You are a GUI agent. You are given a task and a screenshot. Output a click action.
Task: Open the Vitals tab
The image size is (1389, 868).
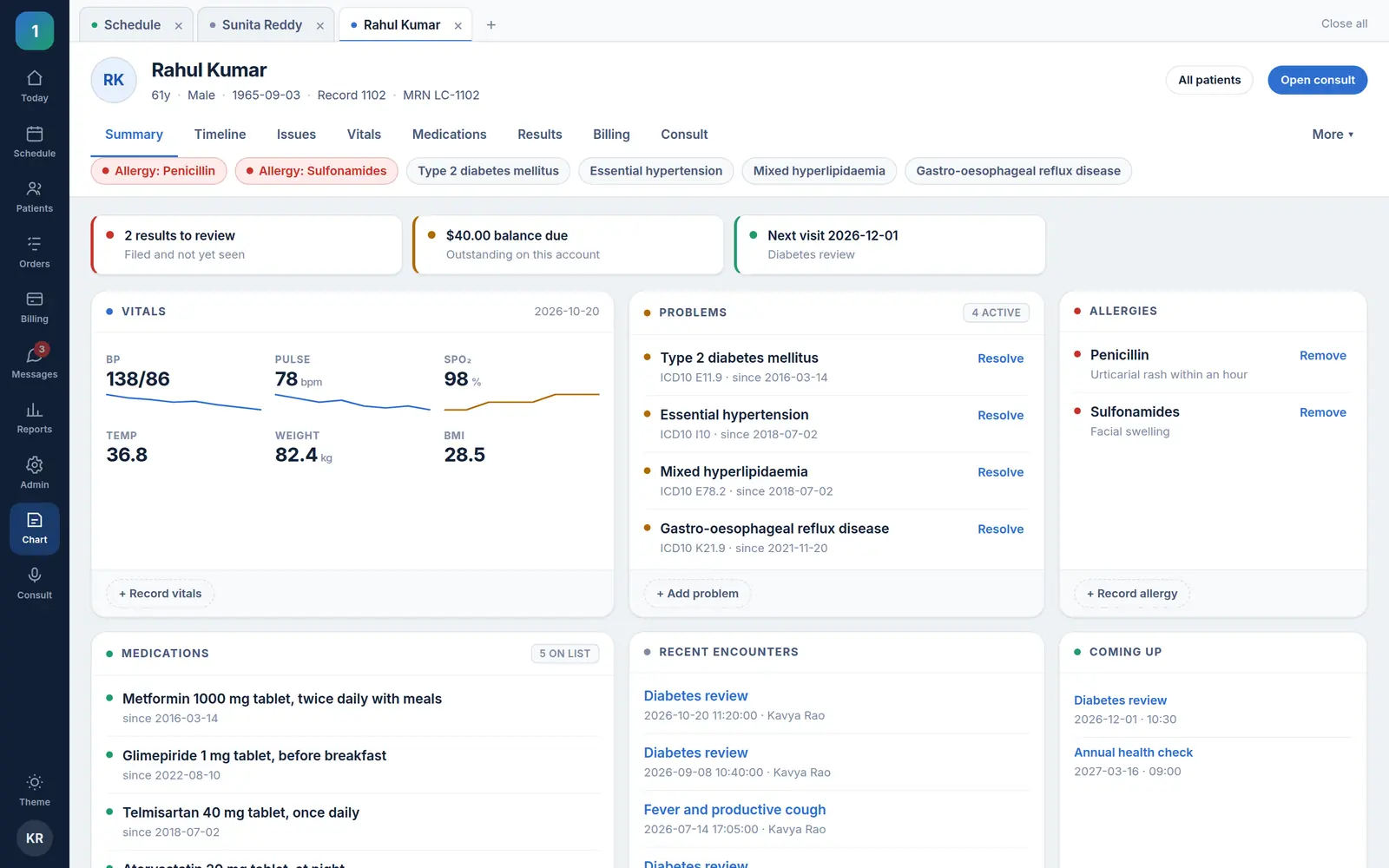[x=364, y=135]
